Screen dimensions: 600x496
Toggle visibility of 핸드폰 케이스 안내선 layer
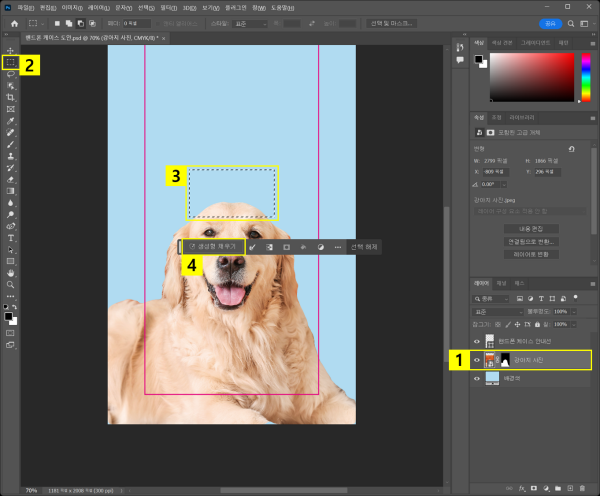[x=476, y=340]
